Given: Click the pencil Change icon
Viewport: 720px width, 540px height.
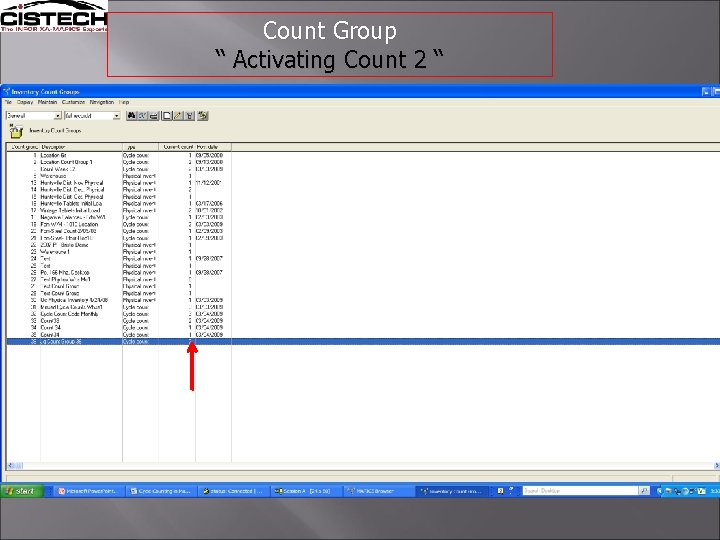Looking at the screenshot, I should [x=178, y=116].
